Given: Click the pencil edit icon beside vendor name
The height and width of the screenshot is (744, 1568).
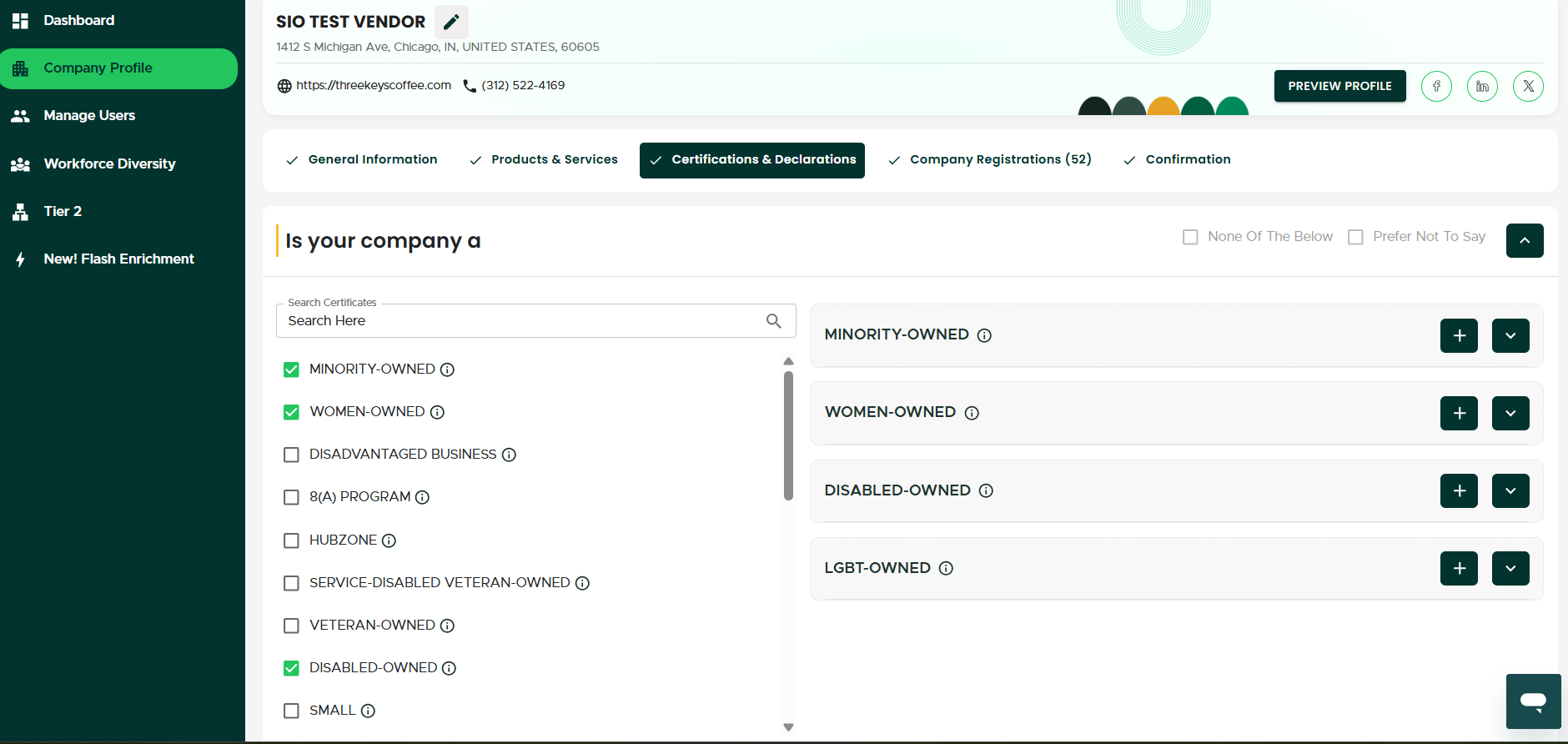Looking at the screenshot, I should point(451,22).
